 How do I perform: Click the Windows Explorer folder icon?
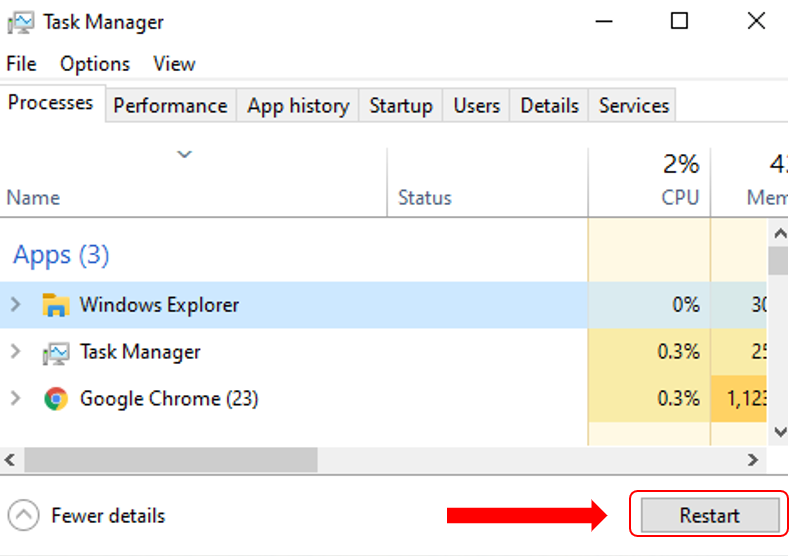[x=55, y=305]
